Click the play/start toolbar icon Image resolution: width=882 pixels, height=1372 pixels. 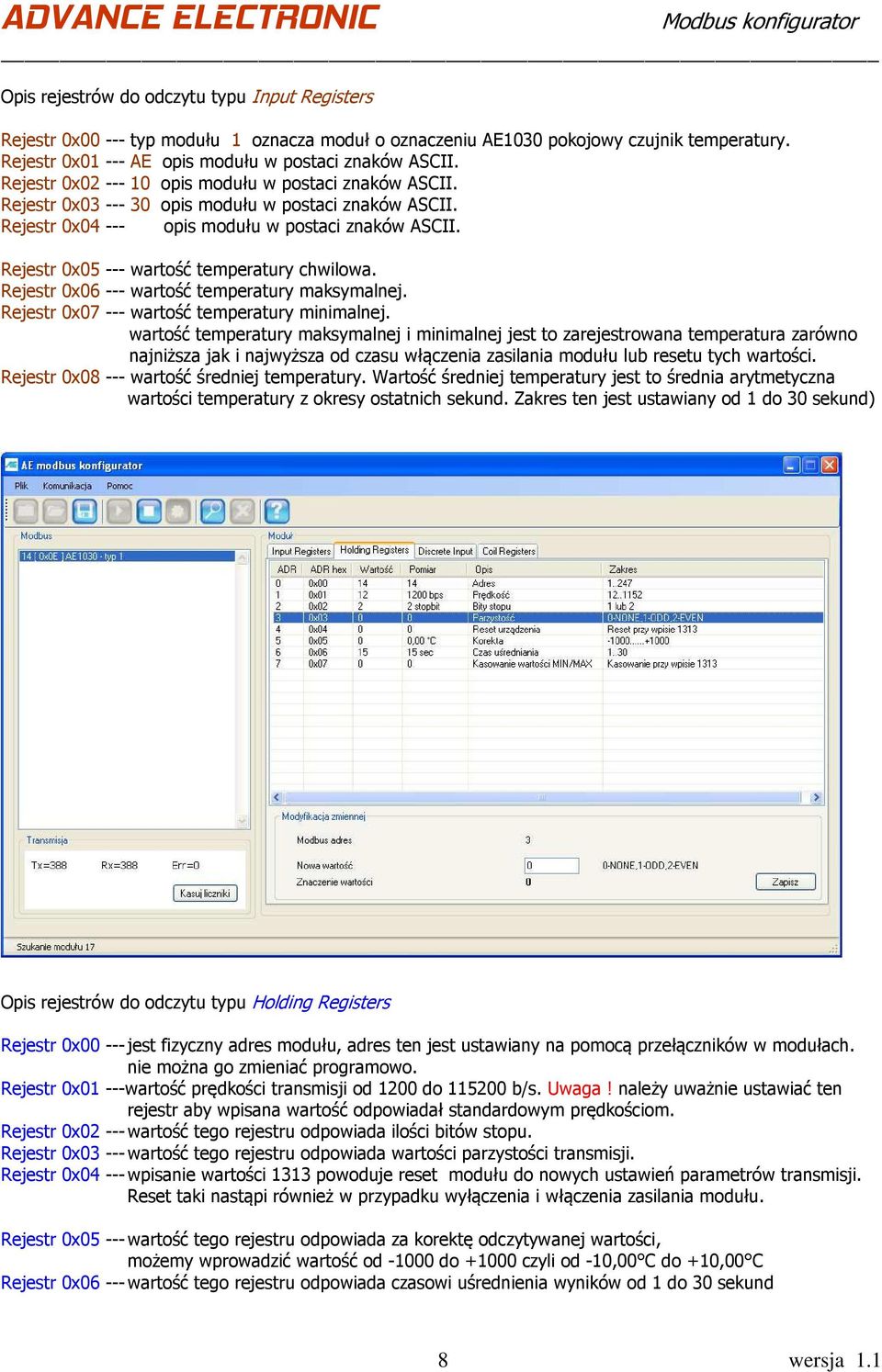click(119, 511)
